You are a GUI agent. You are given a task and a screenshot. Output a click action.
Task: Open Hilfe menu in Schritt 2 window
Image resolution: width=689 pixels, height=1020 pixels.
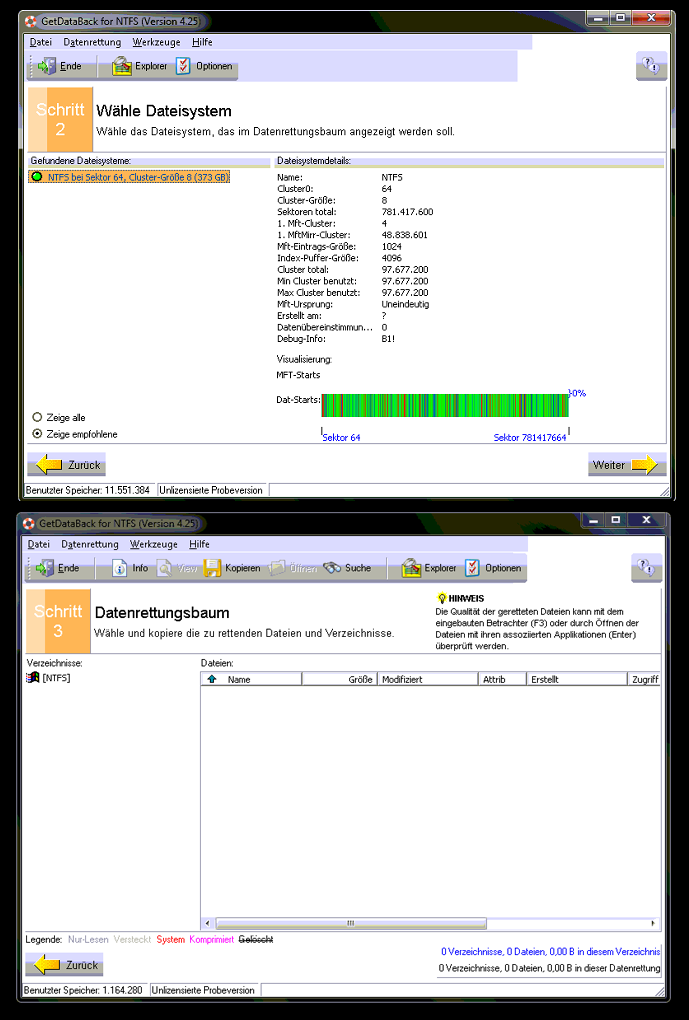202,42
